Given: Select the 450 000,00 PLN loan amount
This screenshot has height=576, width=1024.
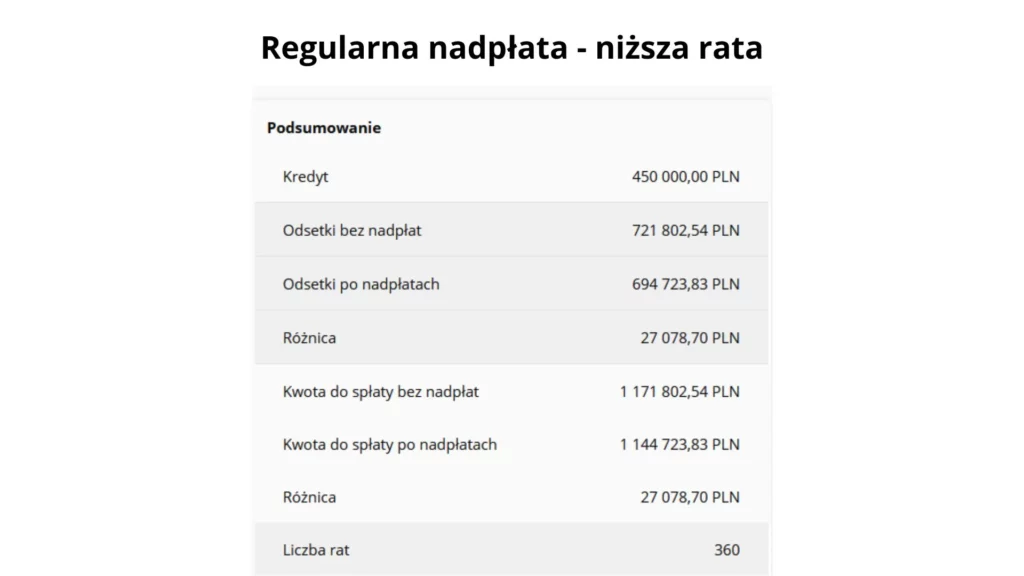Looking at the screenshot, I should tap(686, 176).
